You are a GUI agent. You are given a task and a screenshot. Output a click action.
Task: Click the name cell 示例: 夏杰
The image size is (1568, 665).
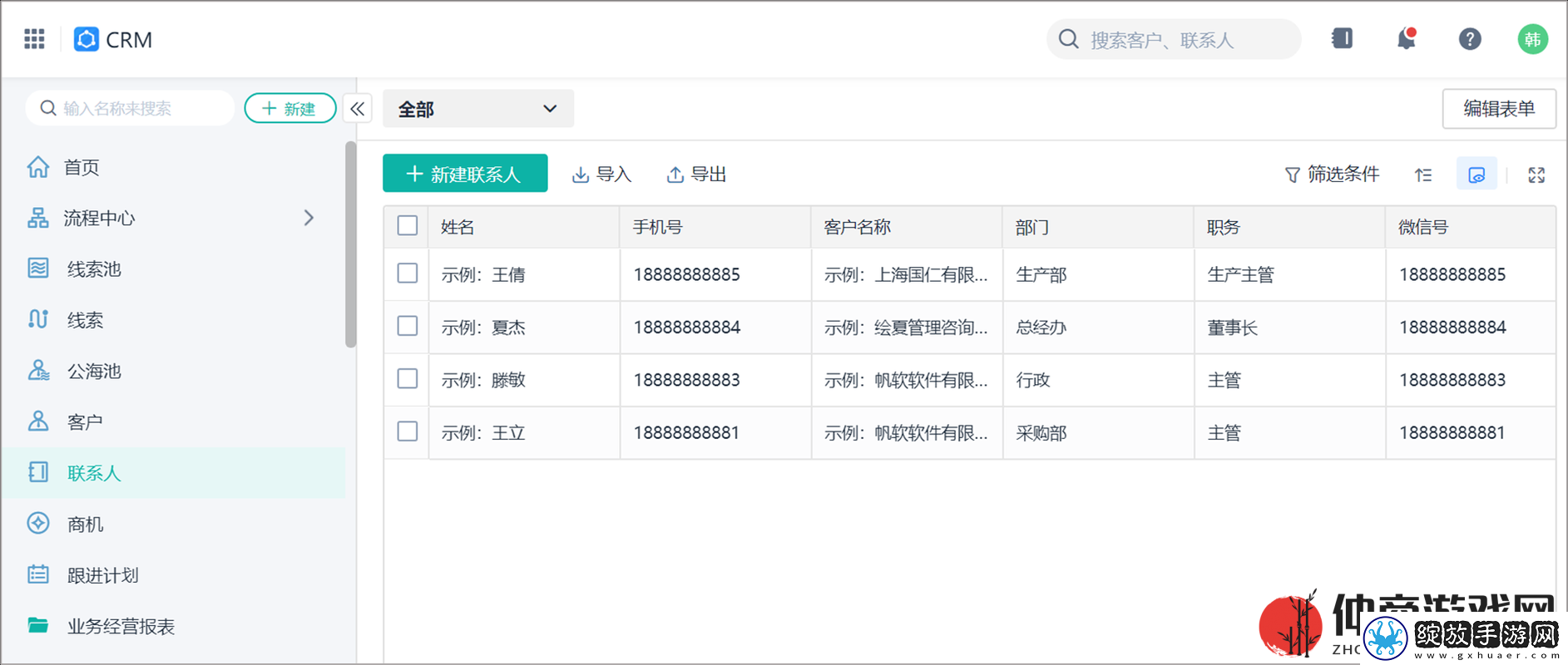click(524, 328)
